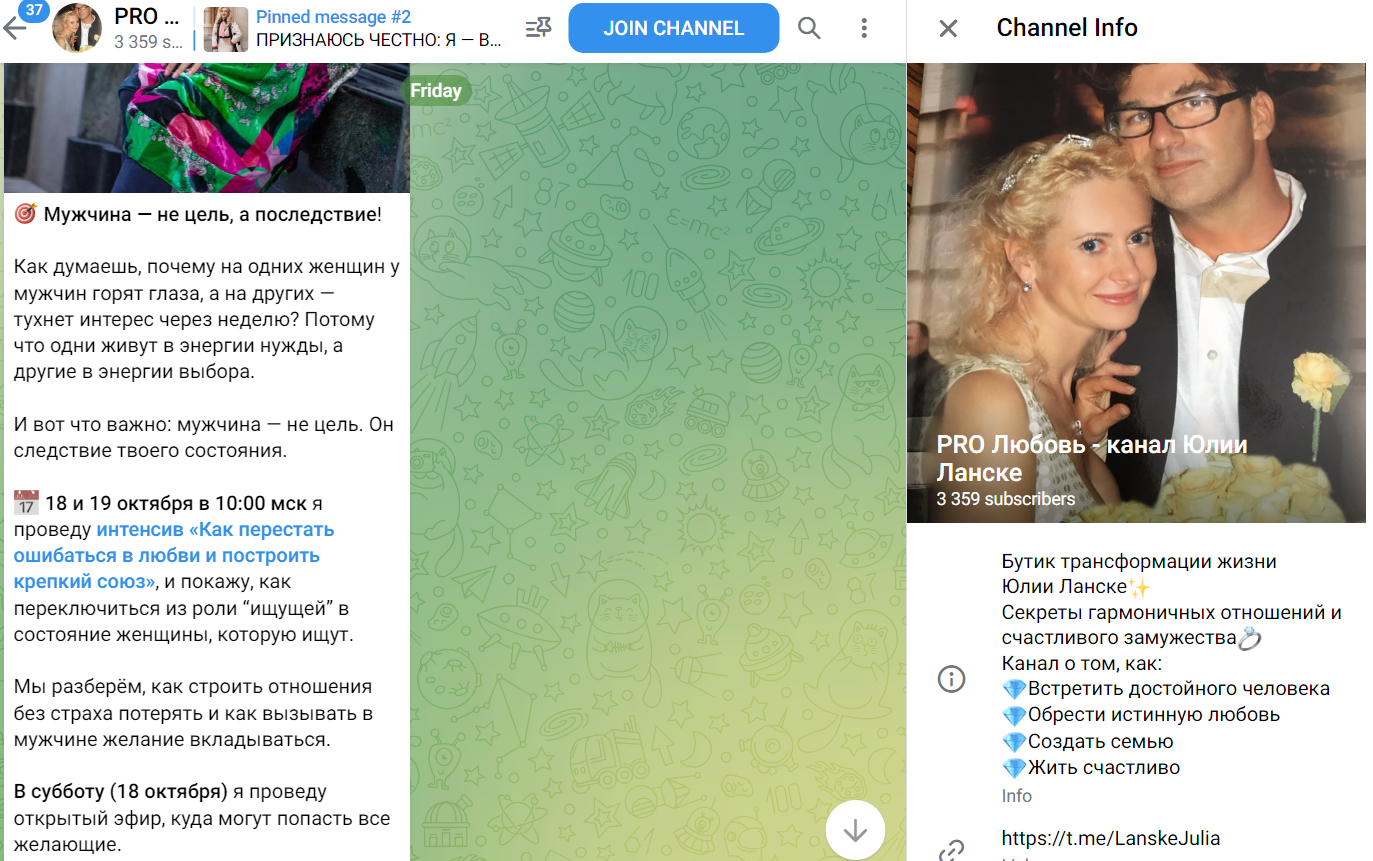Click the info circle icon beside channel description
The image size is (1373, 861).
tap(951, 679)
